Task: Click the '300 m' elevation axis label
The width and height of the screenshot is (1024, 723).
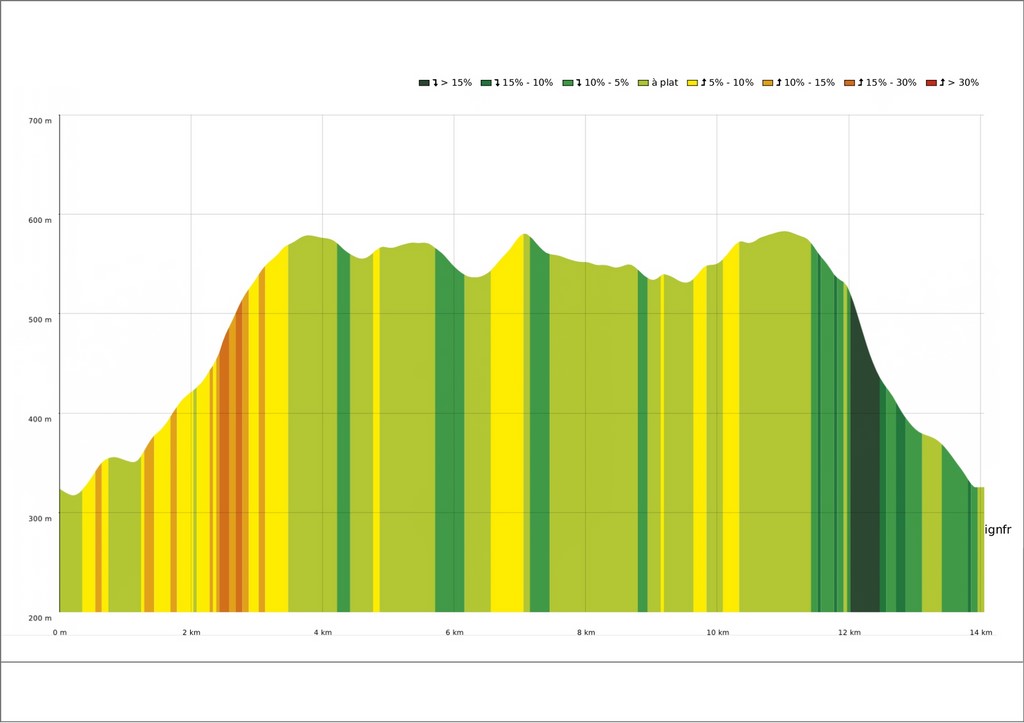Action: click(x=40, y=518)
